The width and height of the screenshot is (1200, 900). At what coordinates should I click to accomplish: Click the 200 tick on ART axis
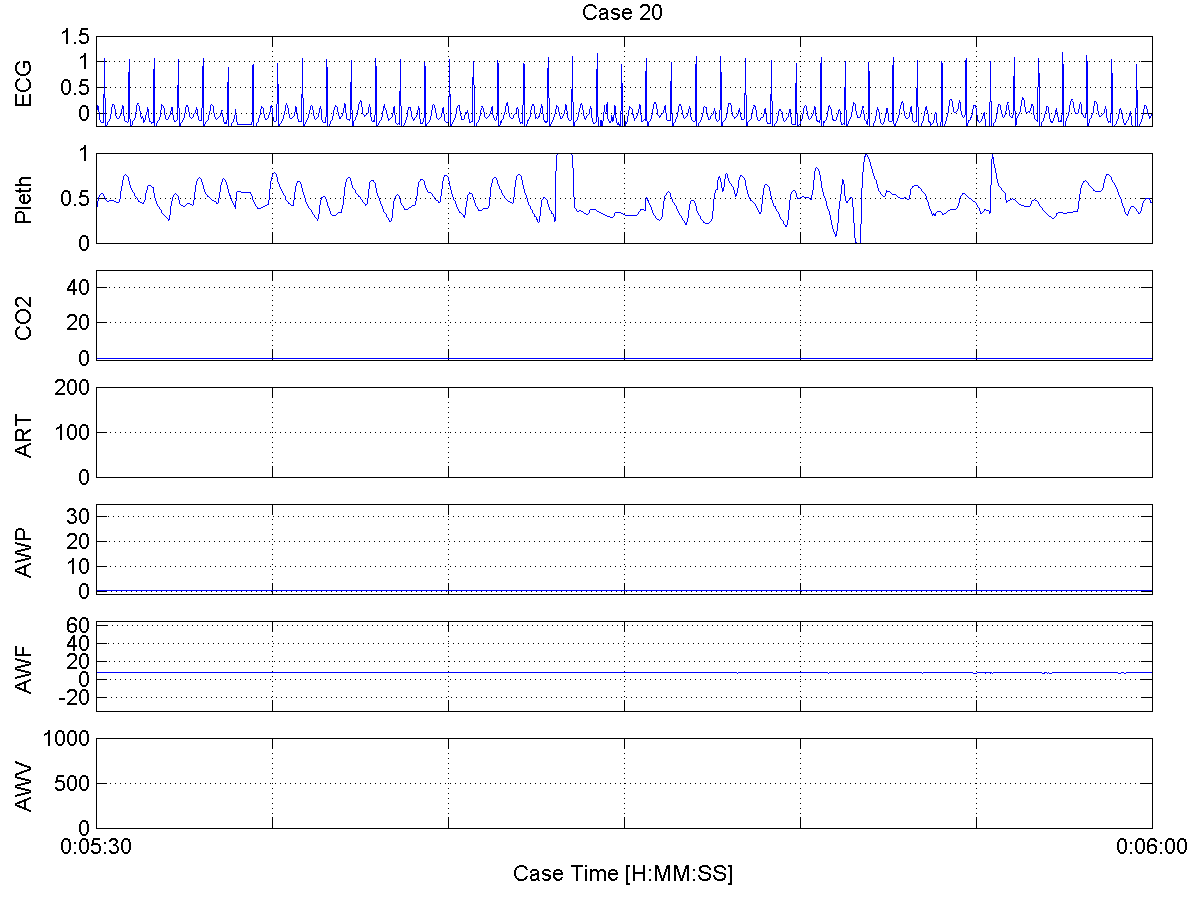coord(73,387)
